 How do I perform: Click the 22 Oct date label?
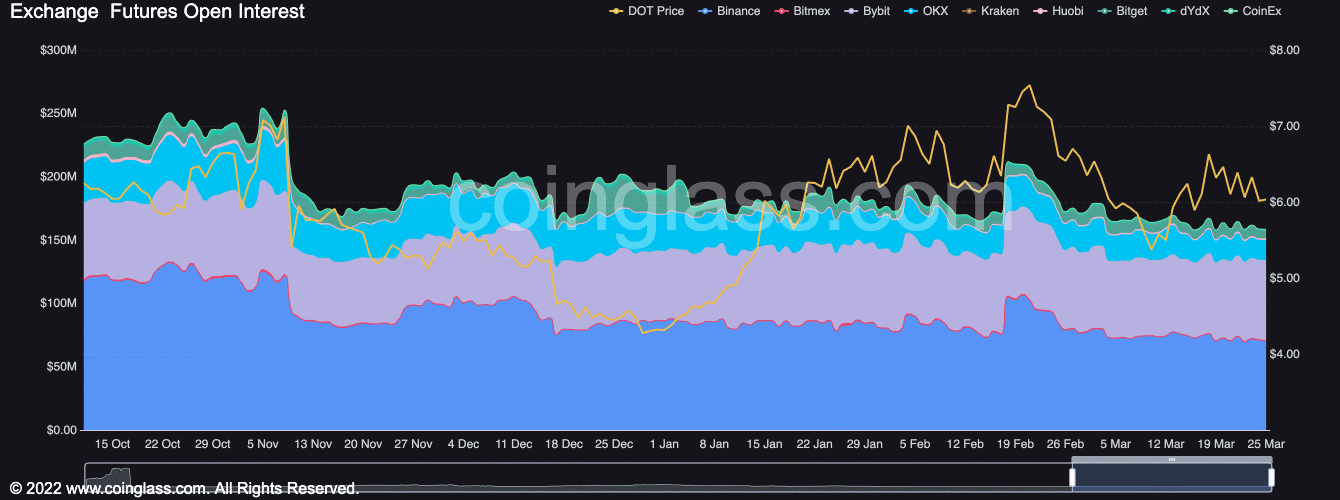pos(162,444)
